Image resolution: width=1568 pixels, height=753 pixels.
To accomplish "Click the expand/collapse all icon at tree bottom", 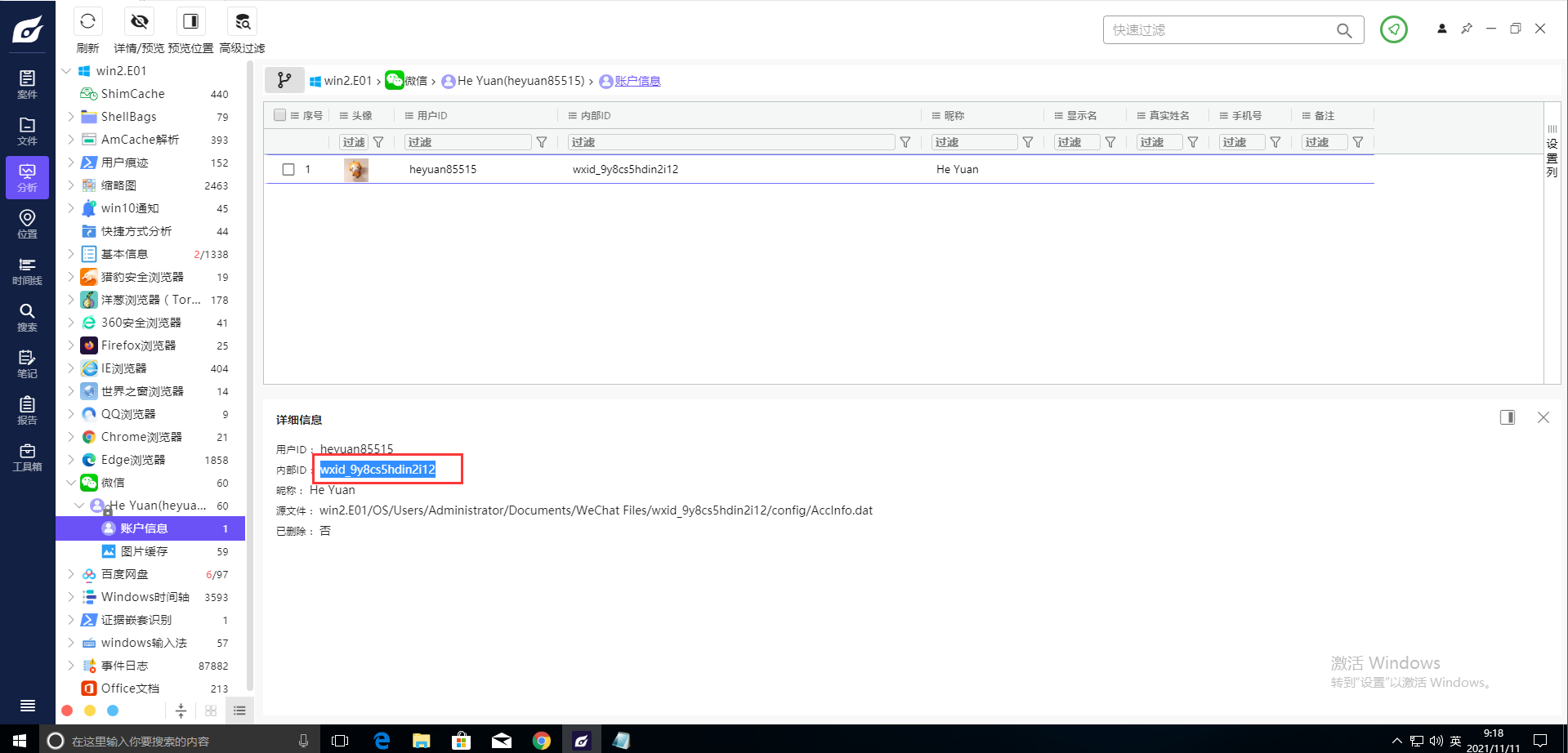I will [181, 711].
